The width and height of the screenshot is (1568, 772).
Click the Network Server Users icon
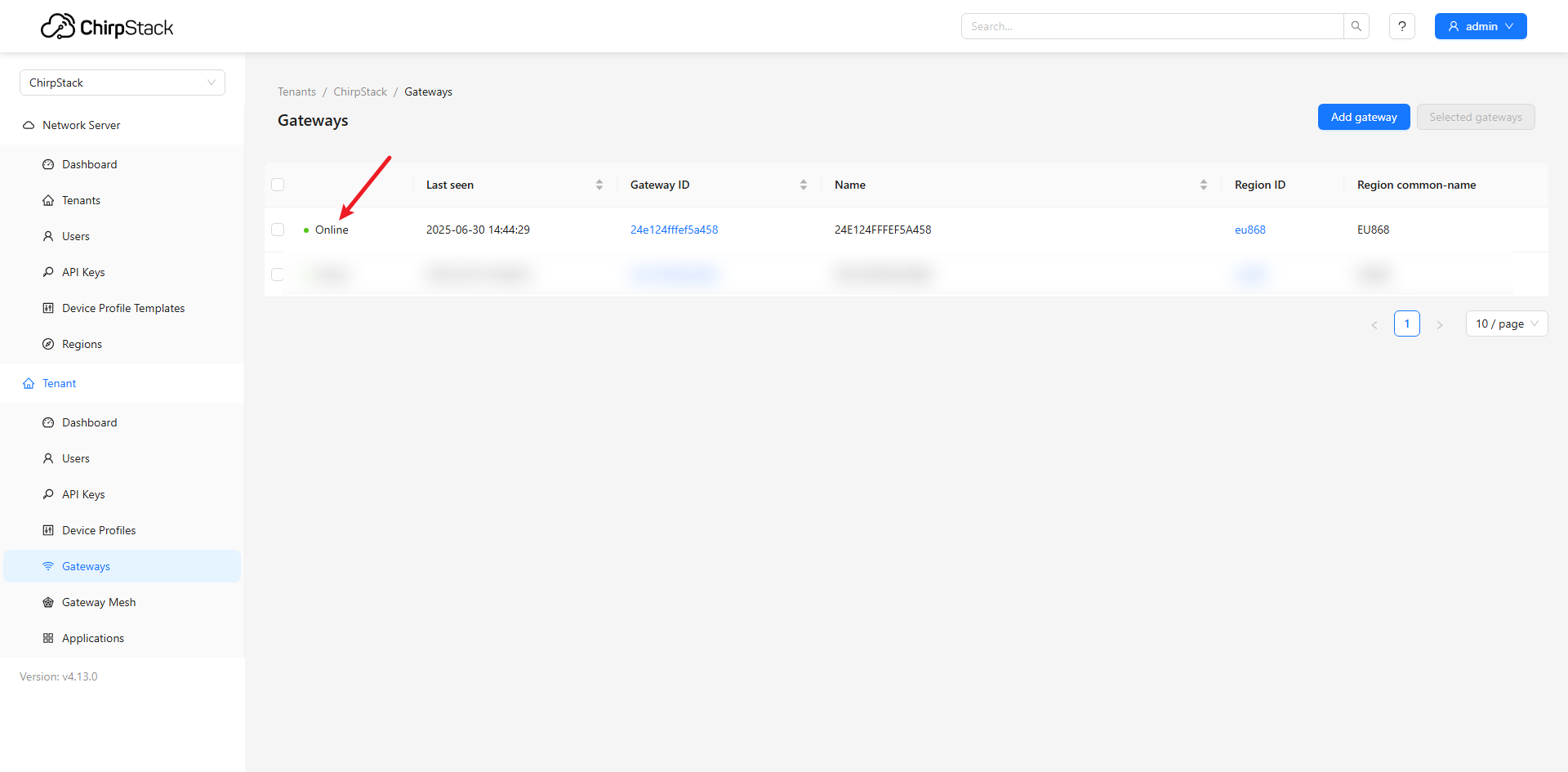[x=48, y=236]
